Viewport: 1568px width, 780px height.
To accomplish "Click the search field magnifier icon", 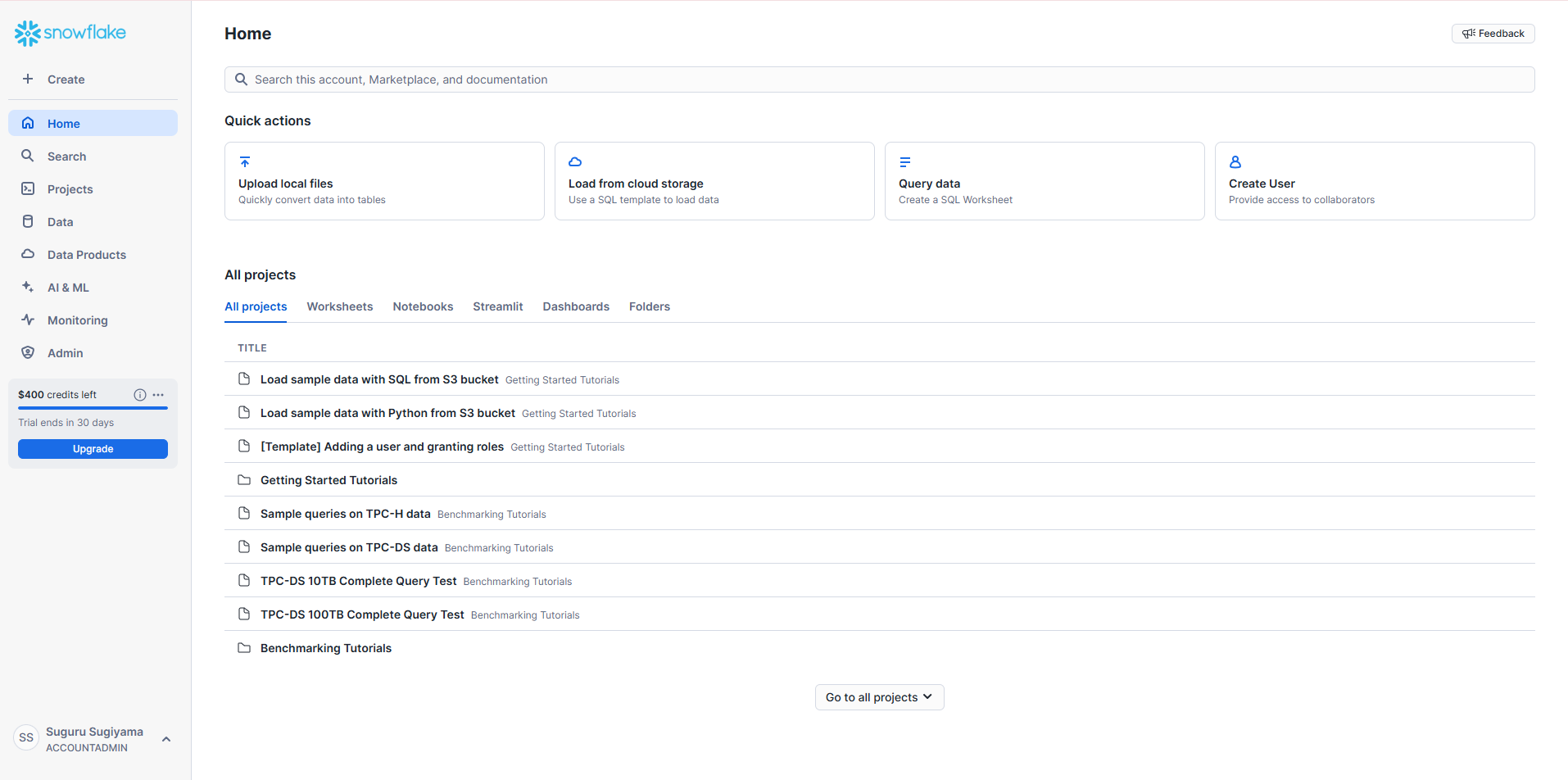I will [x=241, y=79].
